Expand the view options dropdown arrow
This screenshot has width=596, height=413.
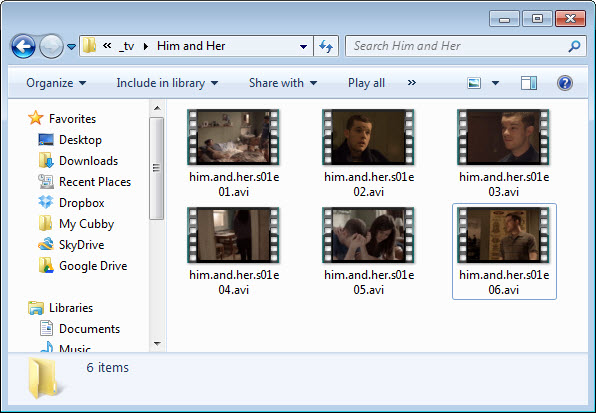pyautogui.click(x=495, y=83)
